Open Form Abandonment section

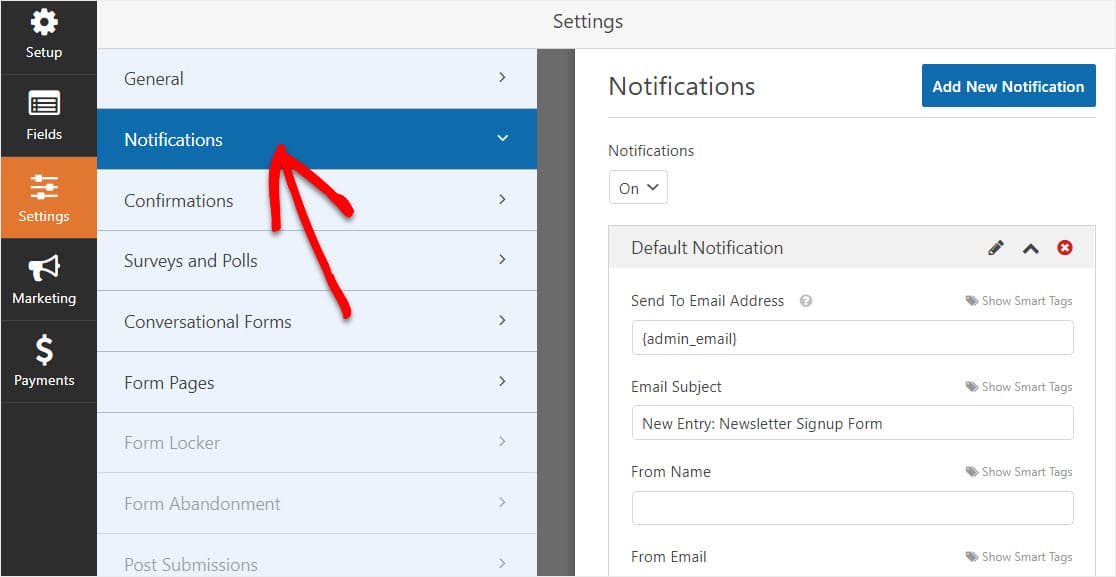pyautogui.click(x=317, y=504)
